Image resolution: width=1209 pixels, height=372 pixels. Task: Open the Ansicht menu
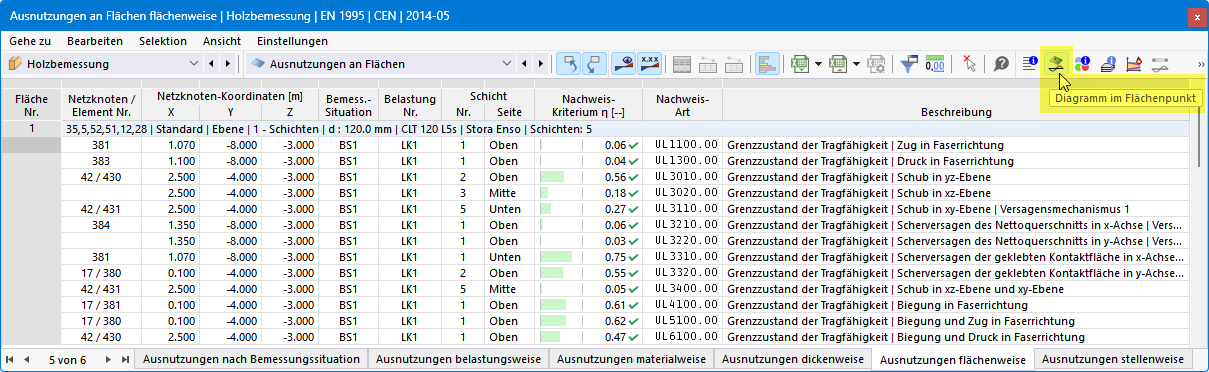coord(221,41)
